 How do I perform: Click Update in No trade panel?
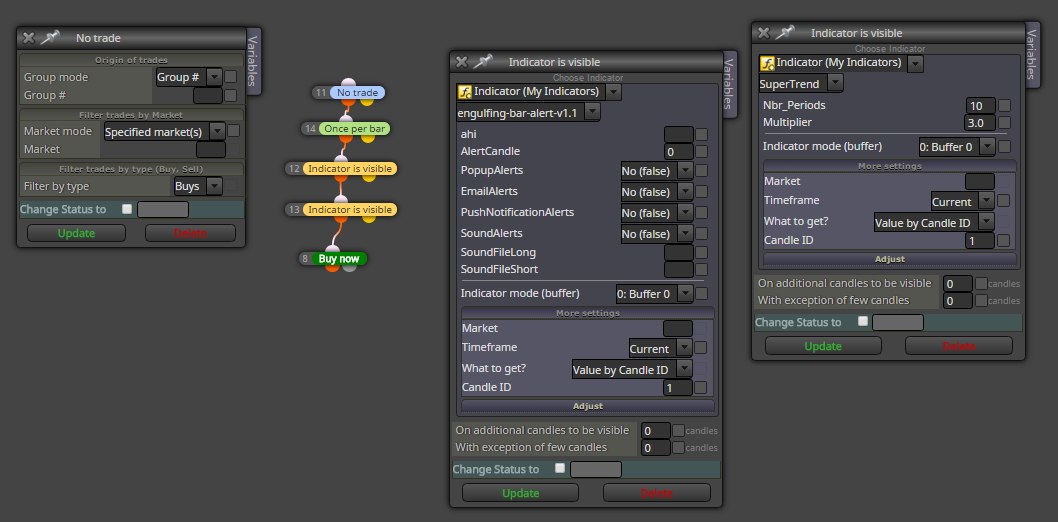[76, 233]
